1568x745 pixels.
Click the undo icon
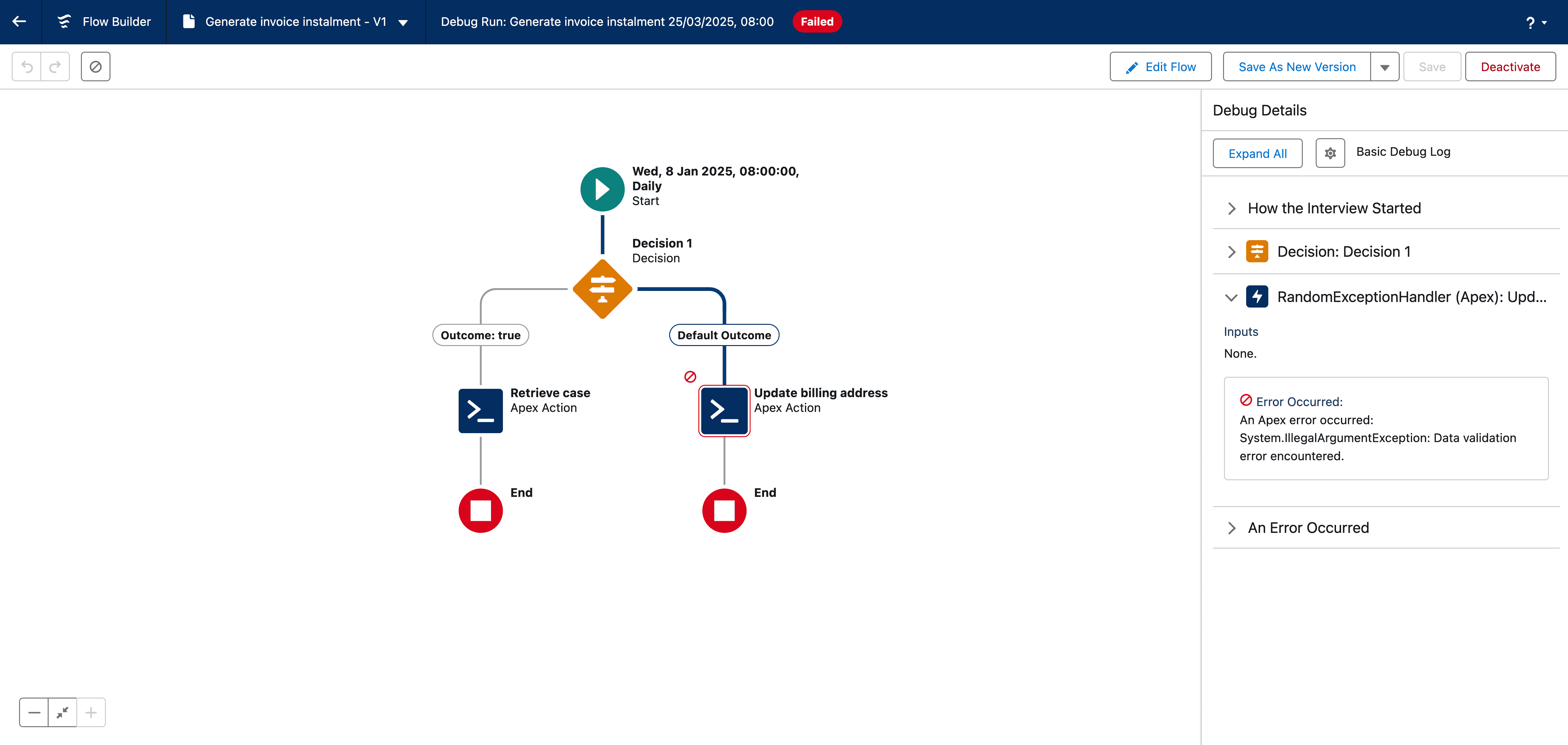[x=27, y=66]
